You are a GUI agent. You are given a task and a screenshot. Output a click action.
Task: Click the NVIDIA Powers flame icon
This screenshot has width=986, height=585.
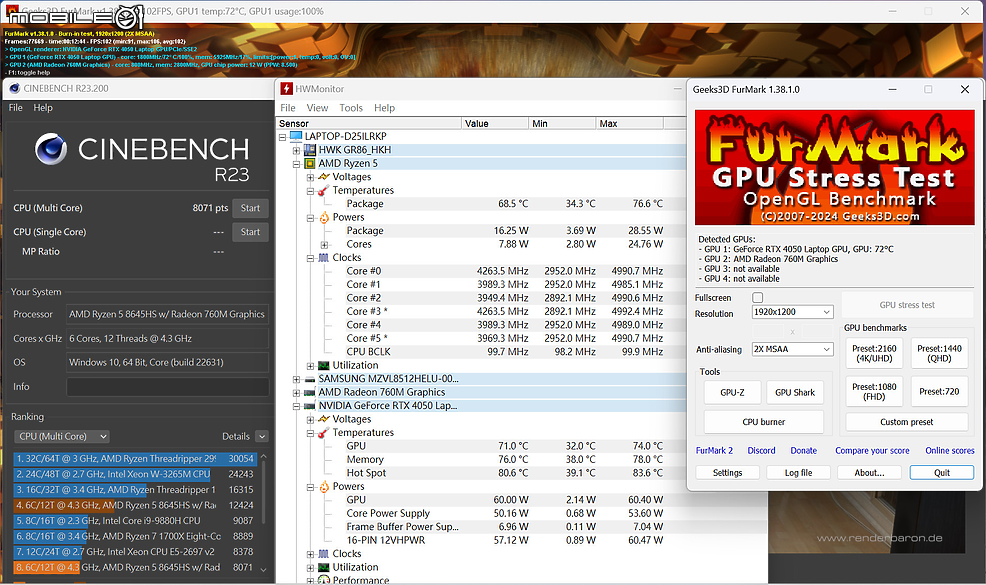click(x=324, y=487)
